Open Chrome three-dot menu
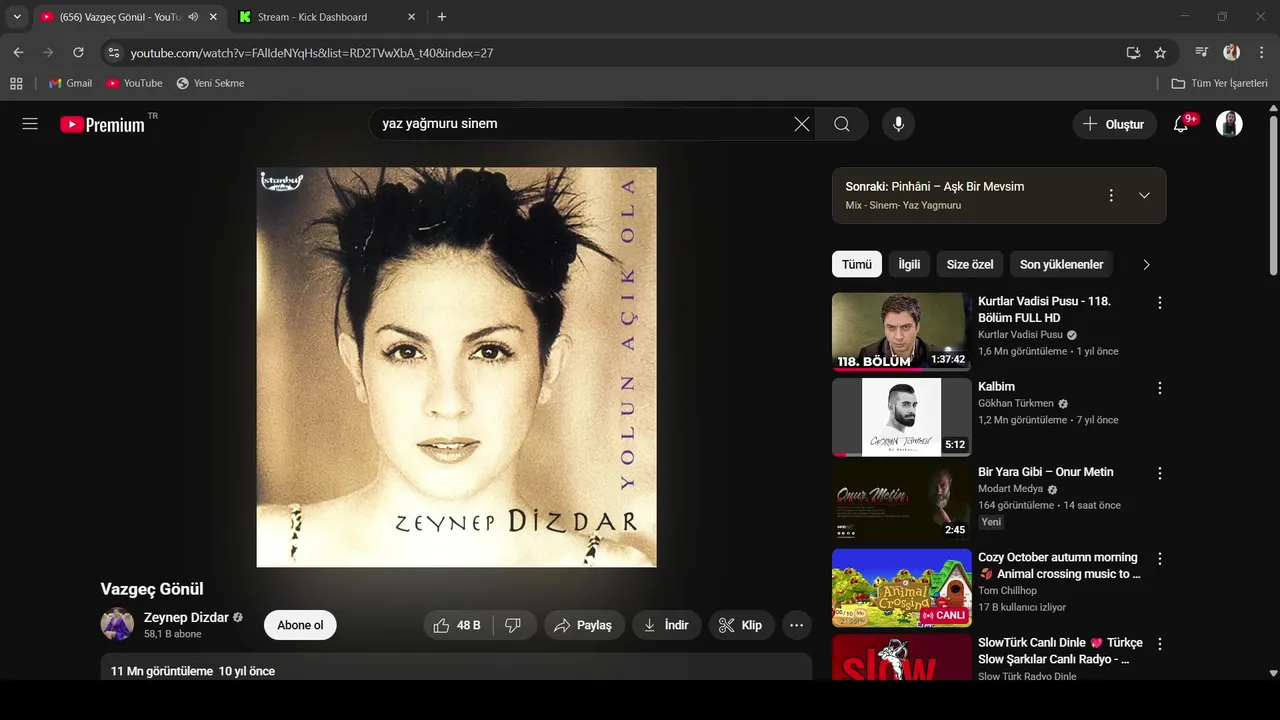Image resolution: width=1280 pixels, height=720 pixels. coord(1260,52)
